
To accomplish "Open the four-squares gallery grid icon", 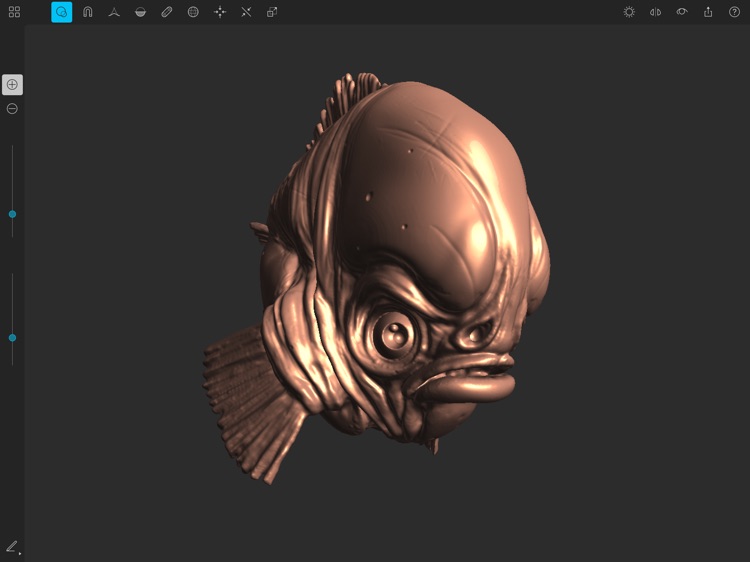I will [x=14, y=12].
